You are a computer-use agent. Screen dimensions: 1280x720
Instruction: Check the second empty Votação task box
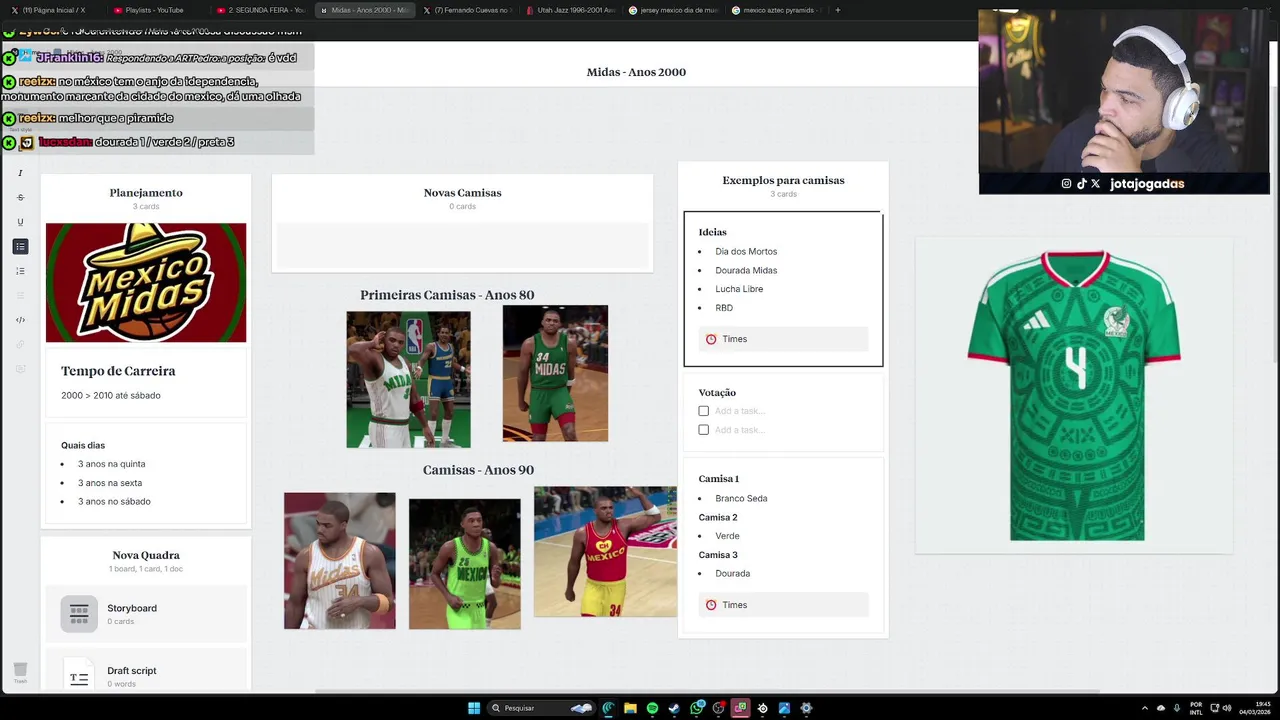(704, 430)
